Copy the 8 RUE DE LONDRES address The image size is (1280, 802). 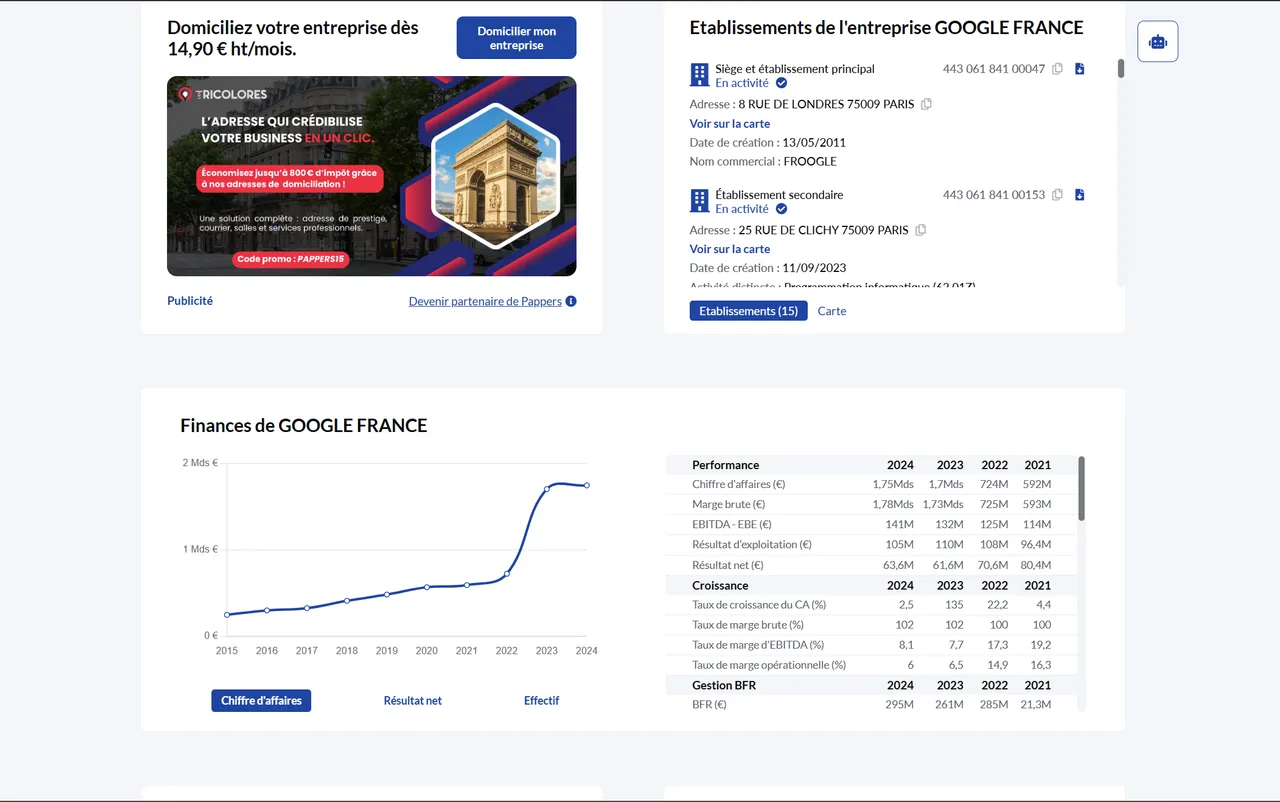tap(926, 104)
